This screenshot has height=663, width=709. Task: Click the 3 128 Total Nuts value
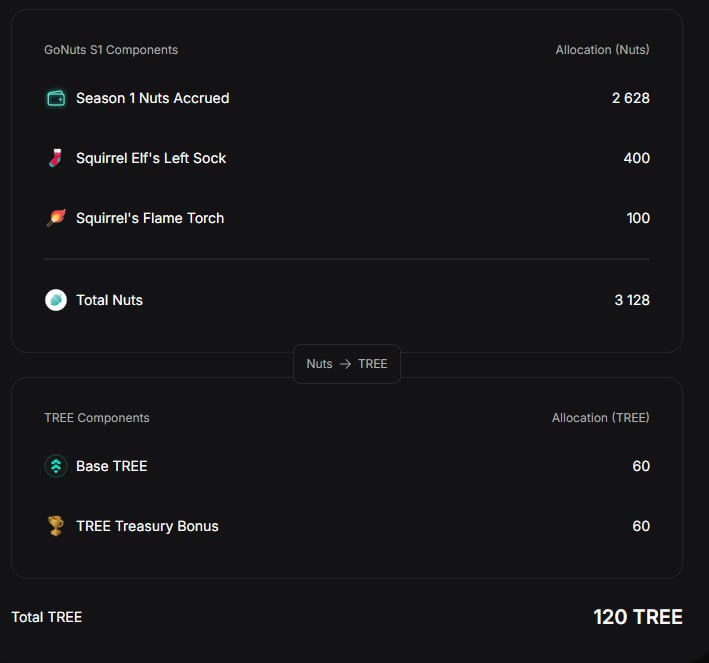(x=632, y=300)
